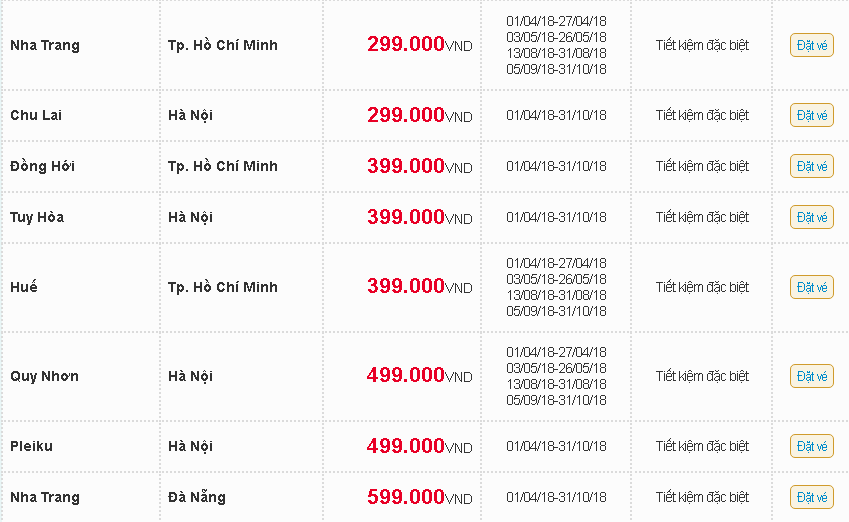Book the Đồng Hới to Tp. Hồ Chí Minh flight
Screen dimensions: 849x522
coord(812,166)
